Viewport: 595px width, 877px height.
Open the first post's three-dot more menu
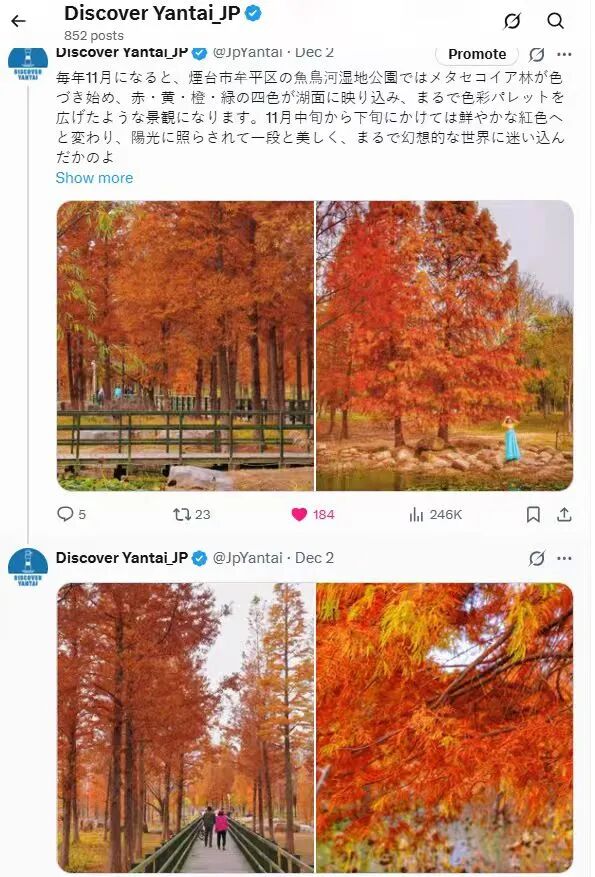point(564,54)
